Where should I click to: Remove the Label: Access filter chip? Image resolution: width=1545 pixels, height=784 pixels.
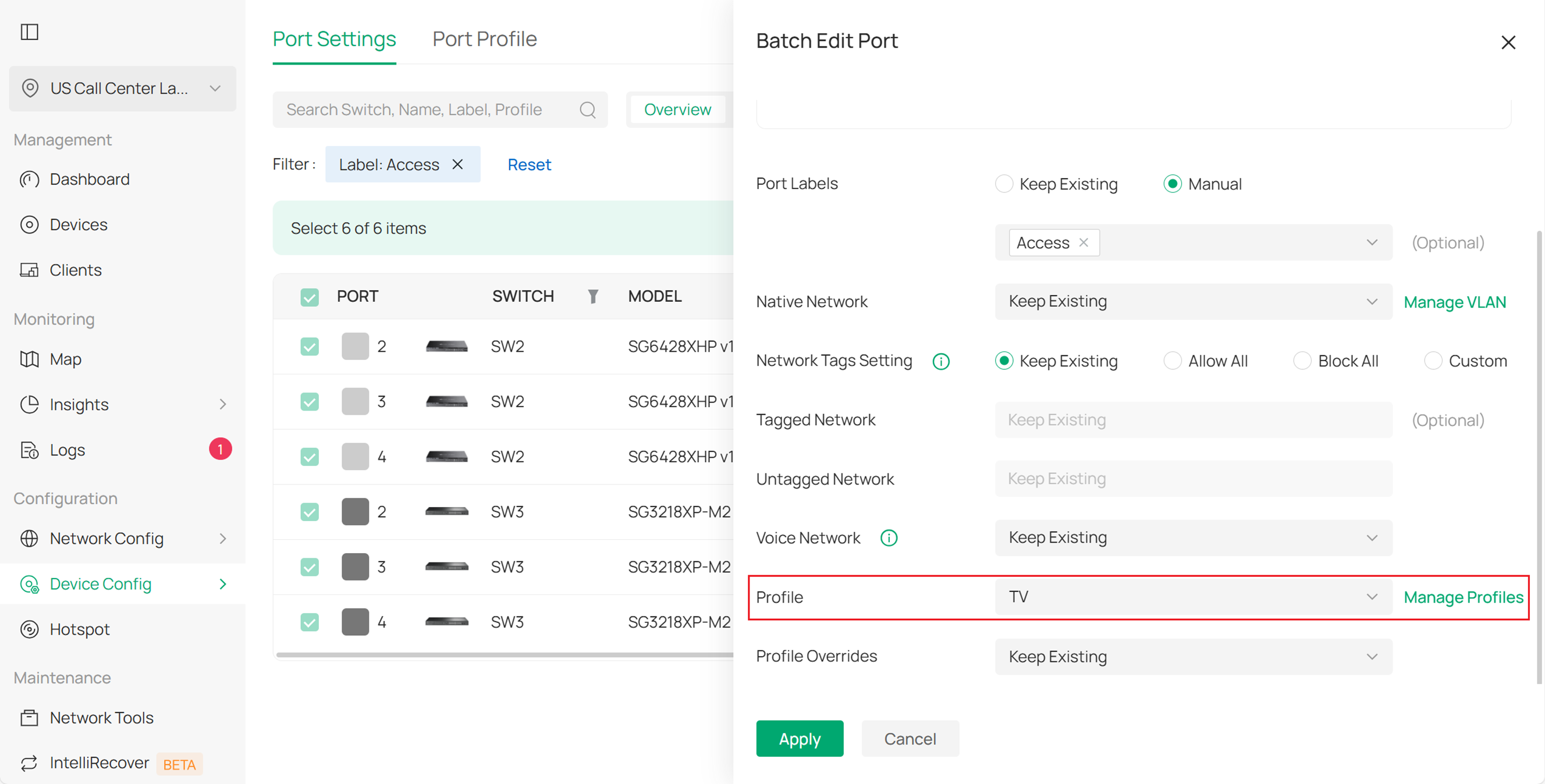click(457, 163)
